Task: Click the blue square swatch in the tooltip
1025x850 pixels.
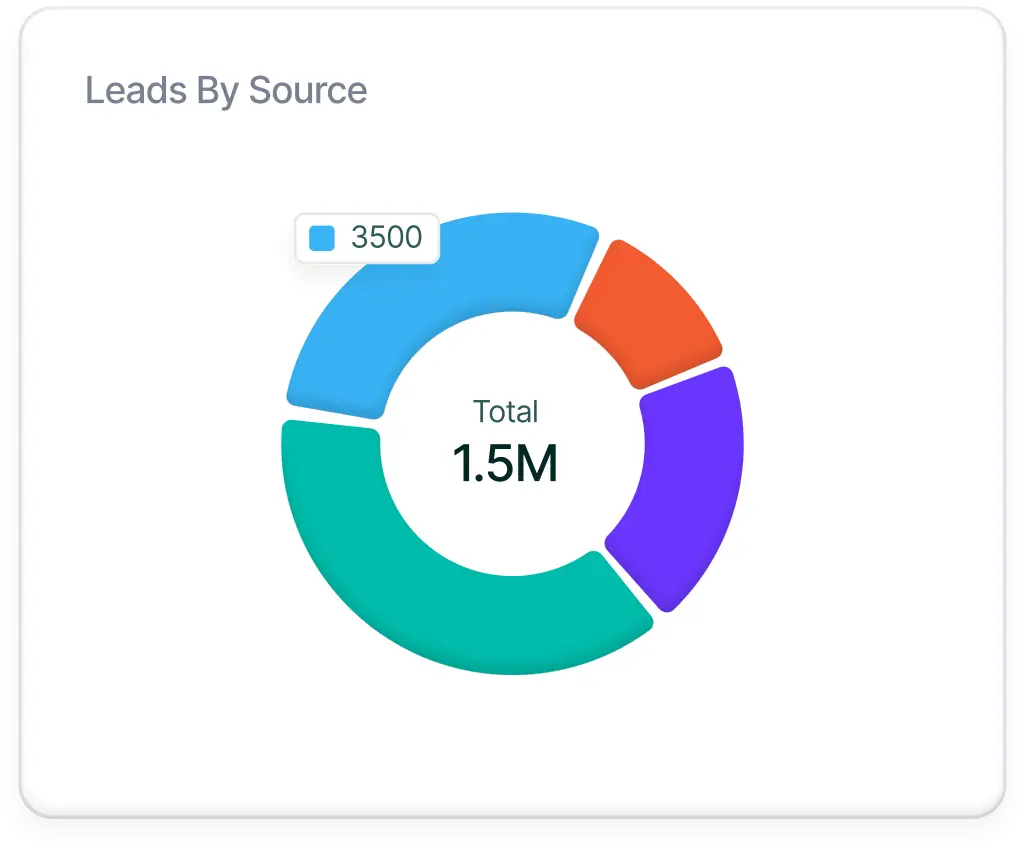Action: click(x=322, y=237)
